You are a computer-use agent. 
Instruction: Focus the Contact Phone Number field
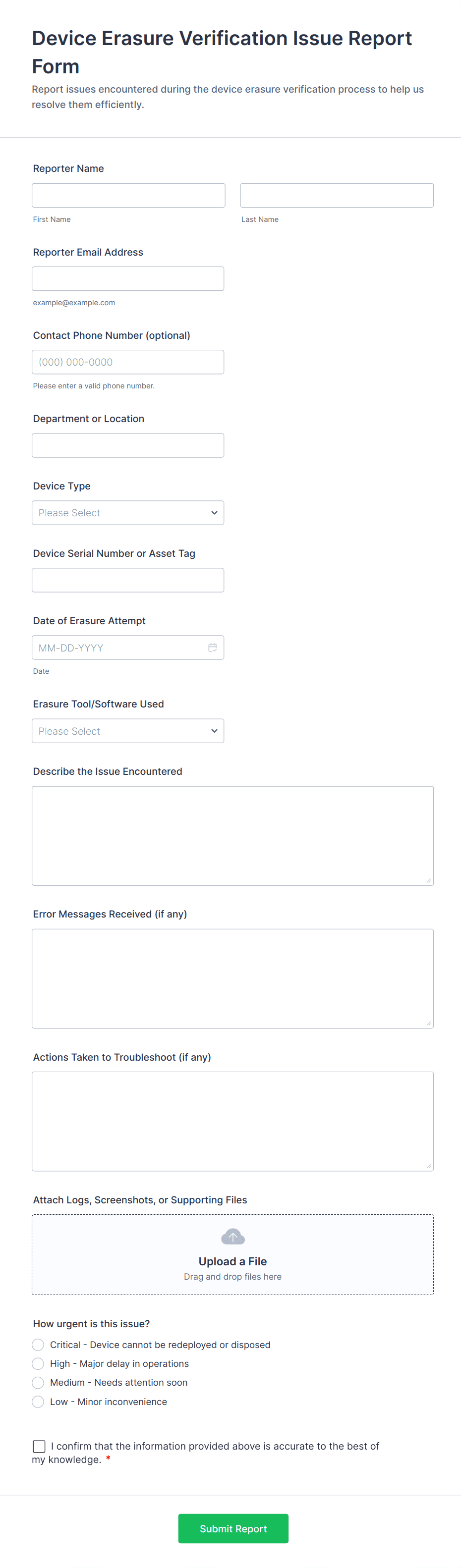click(x=128, y=362)
